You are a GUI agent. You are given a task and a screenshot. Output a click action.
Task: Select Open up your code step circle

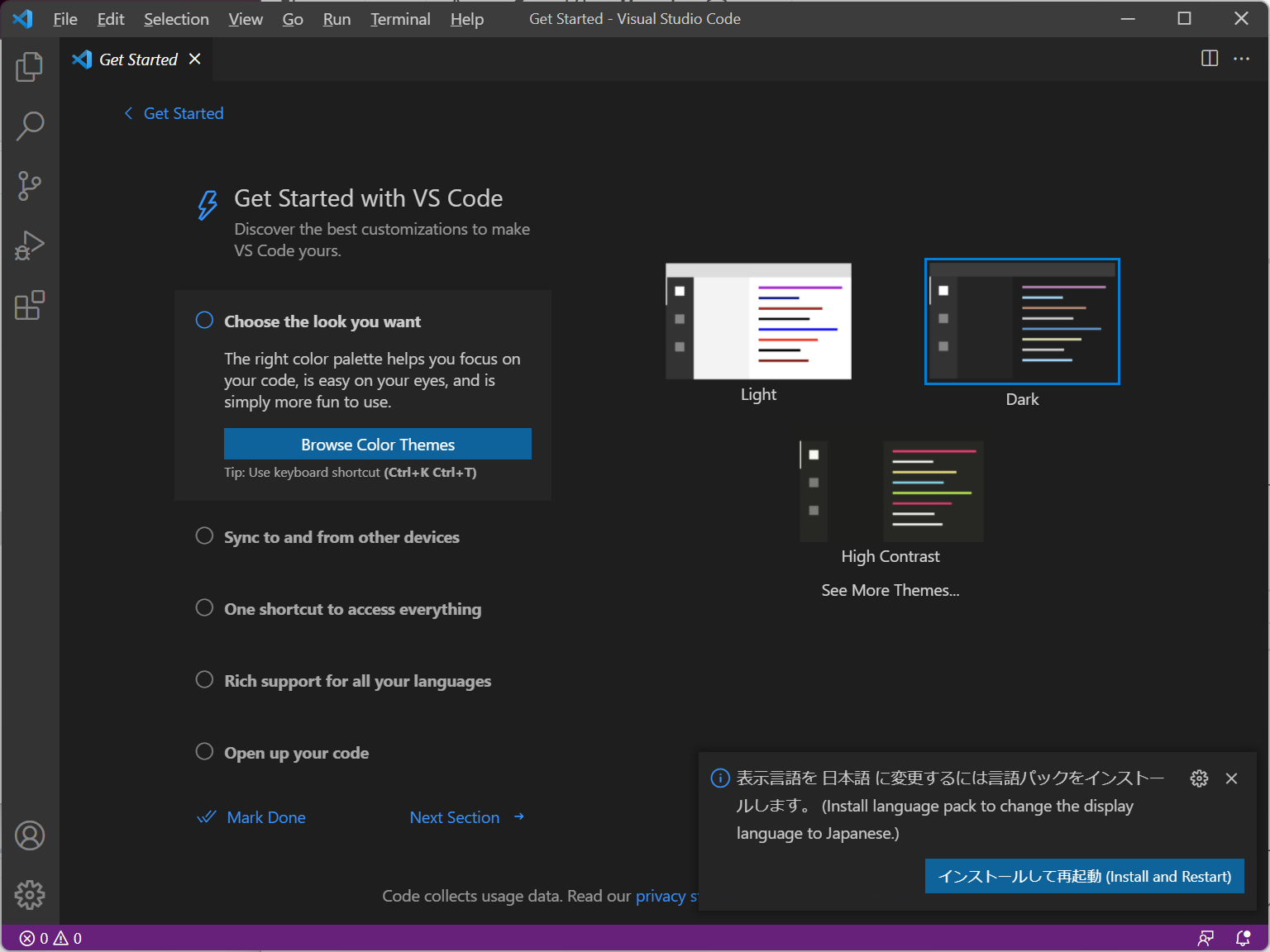(x=204, y=751)
